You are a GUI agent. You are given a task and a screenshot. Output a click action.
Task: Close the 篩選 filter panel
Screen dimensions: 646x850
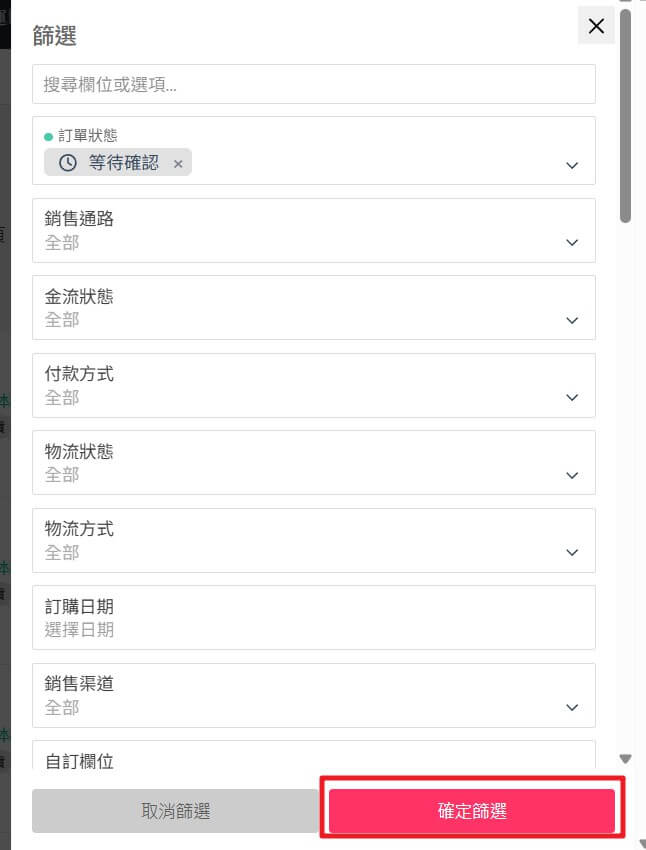tap(596, 26)
